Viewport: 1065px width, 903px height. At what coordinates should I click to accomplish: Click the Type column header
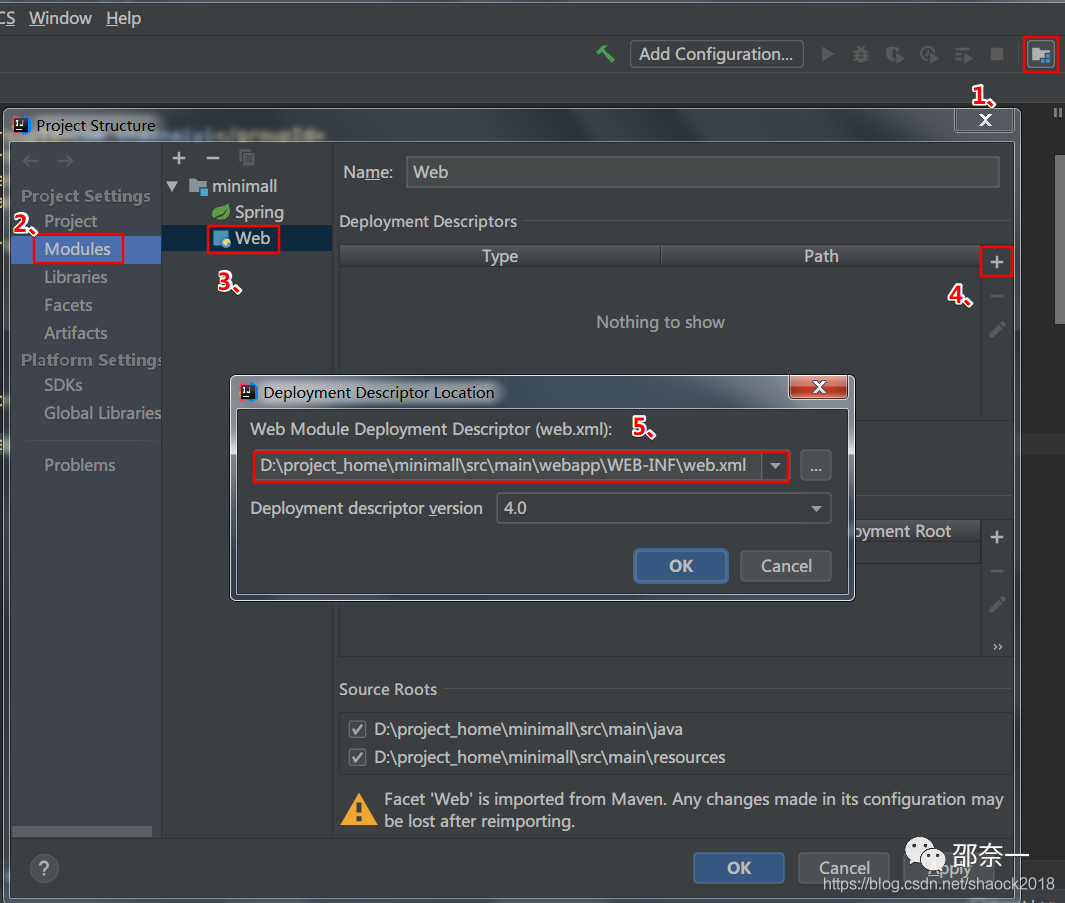(x=500, y=256)
